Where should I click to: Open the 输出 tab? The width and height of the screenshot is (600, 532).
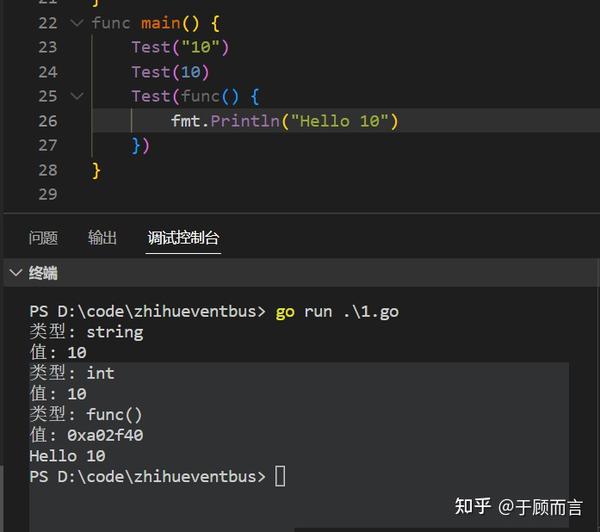point(102,238)
